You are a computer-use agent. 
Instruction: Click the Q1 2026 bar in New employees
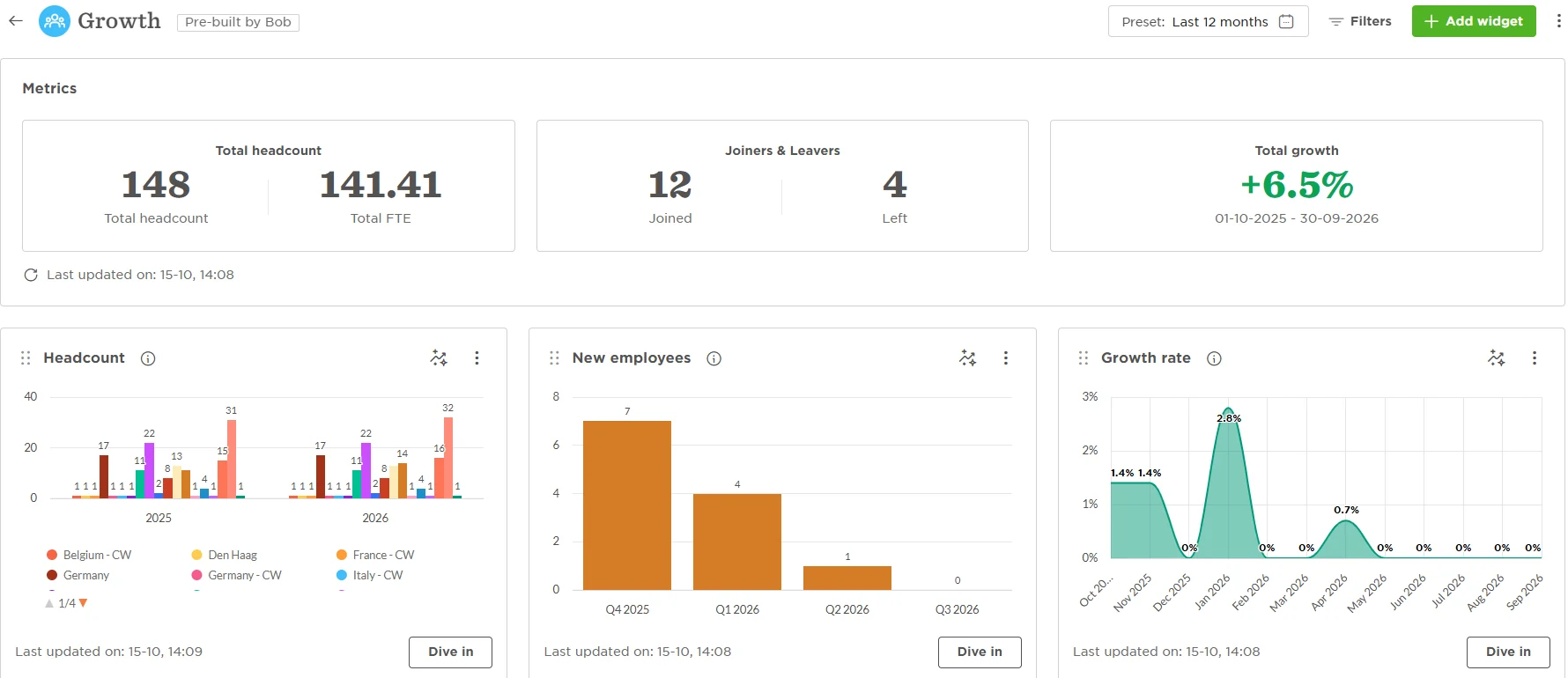coord(737,542)
